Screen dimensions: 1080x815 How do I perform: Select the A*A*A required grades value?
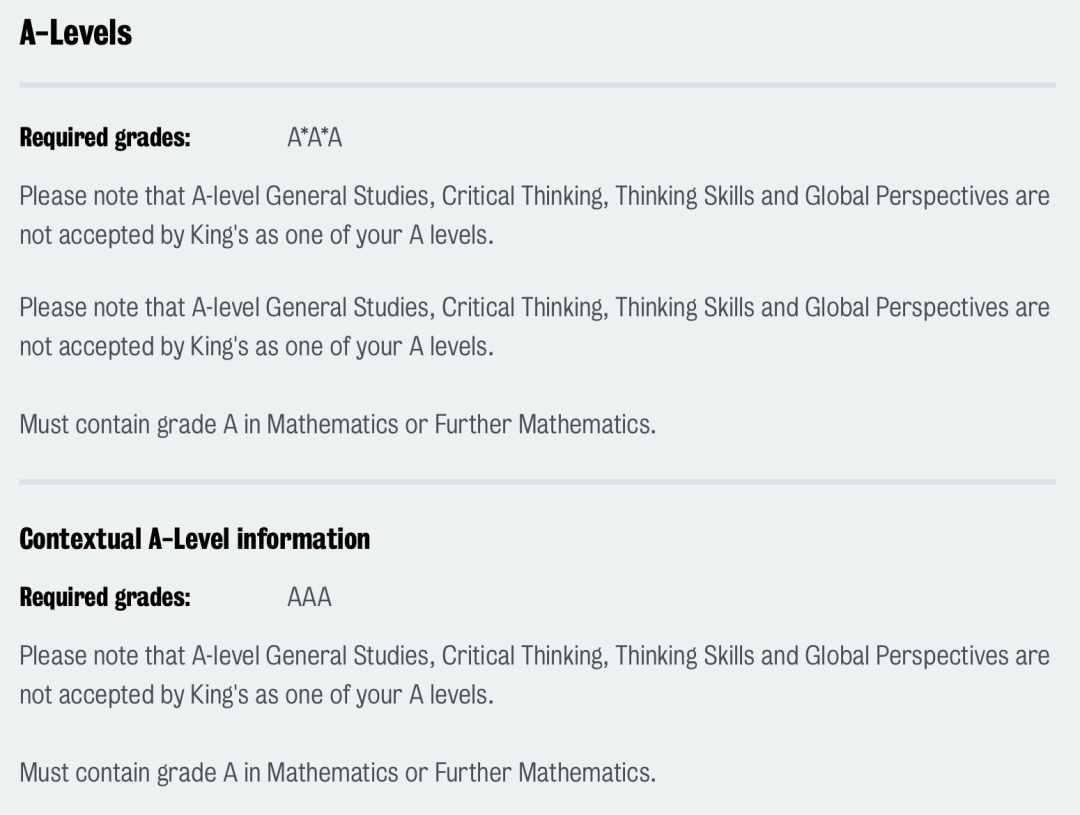click(x=315, y=138)
